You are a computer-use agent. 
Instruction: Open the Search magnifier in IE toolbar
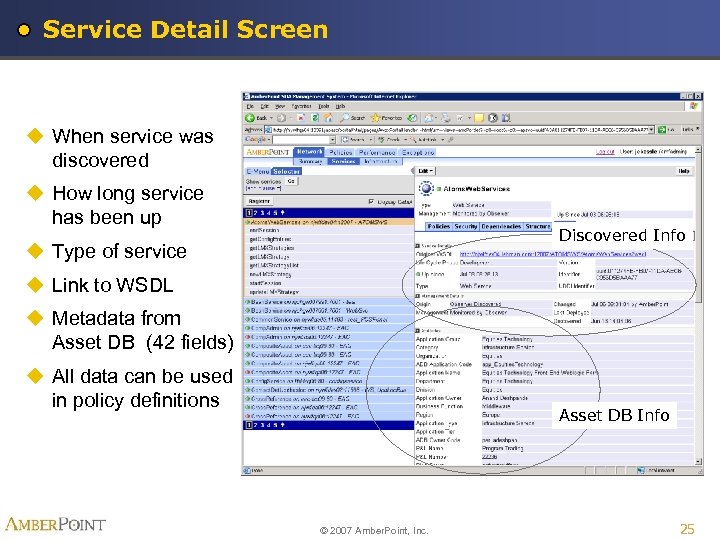coord(344,118)
